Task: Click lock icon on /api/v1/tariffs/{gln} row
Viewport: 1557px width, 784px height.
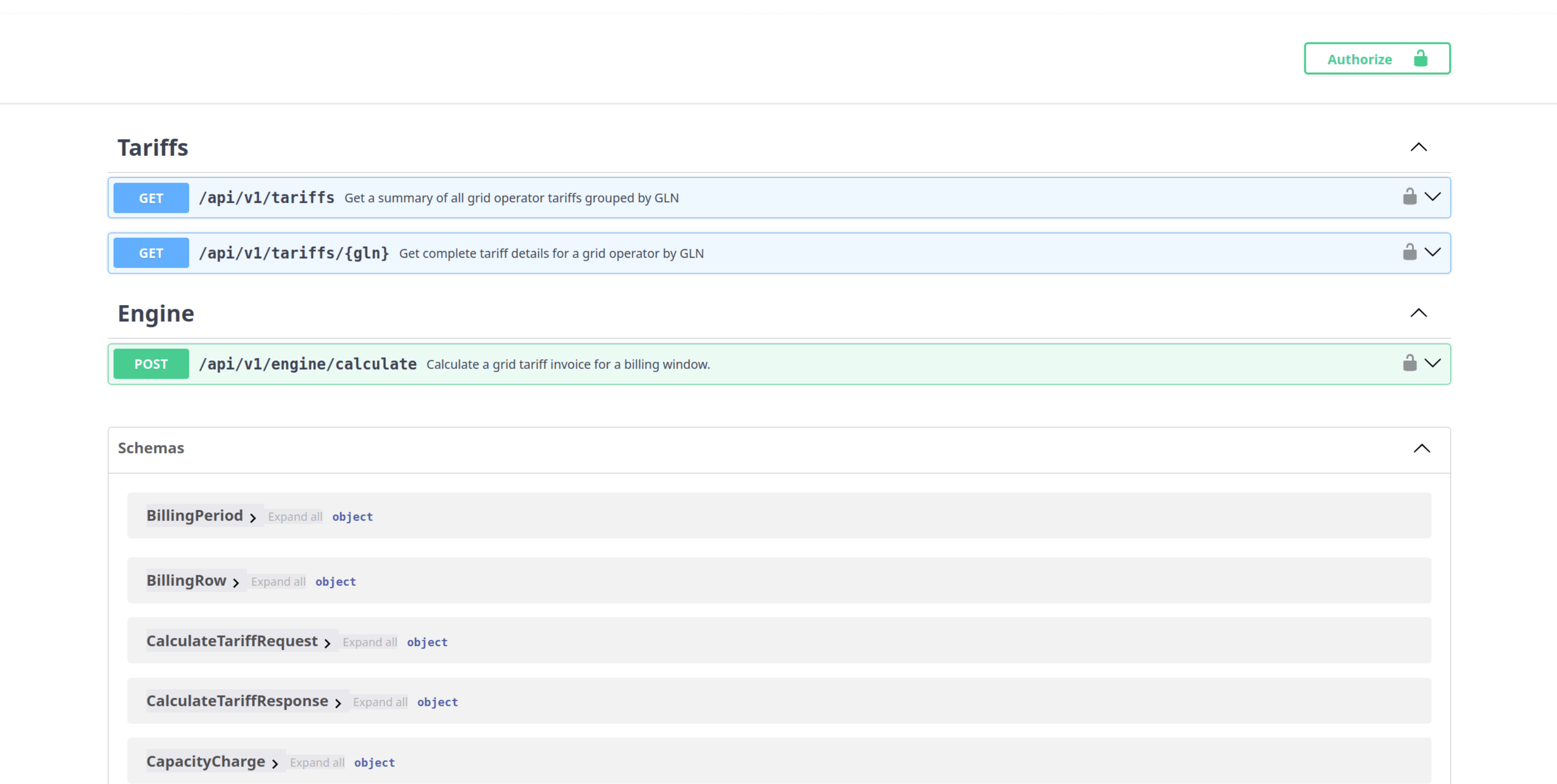Action: click(x=1409, y=252)
